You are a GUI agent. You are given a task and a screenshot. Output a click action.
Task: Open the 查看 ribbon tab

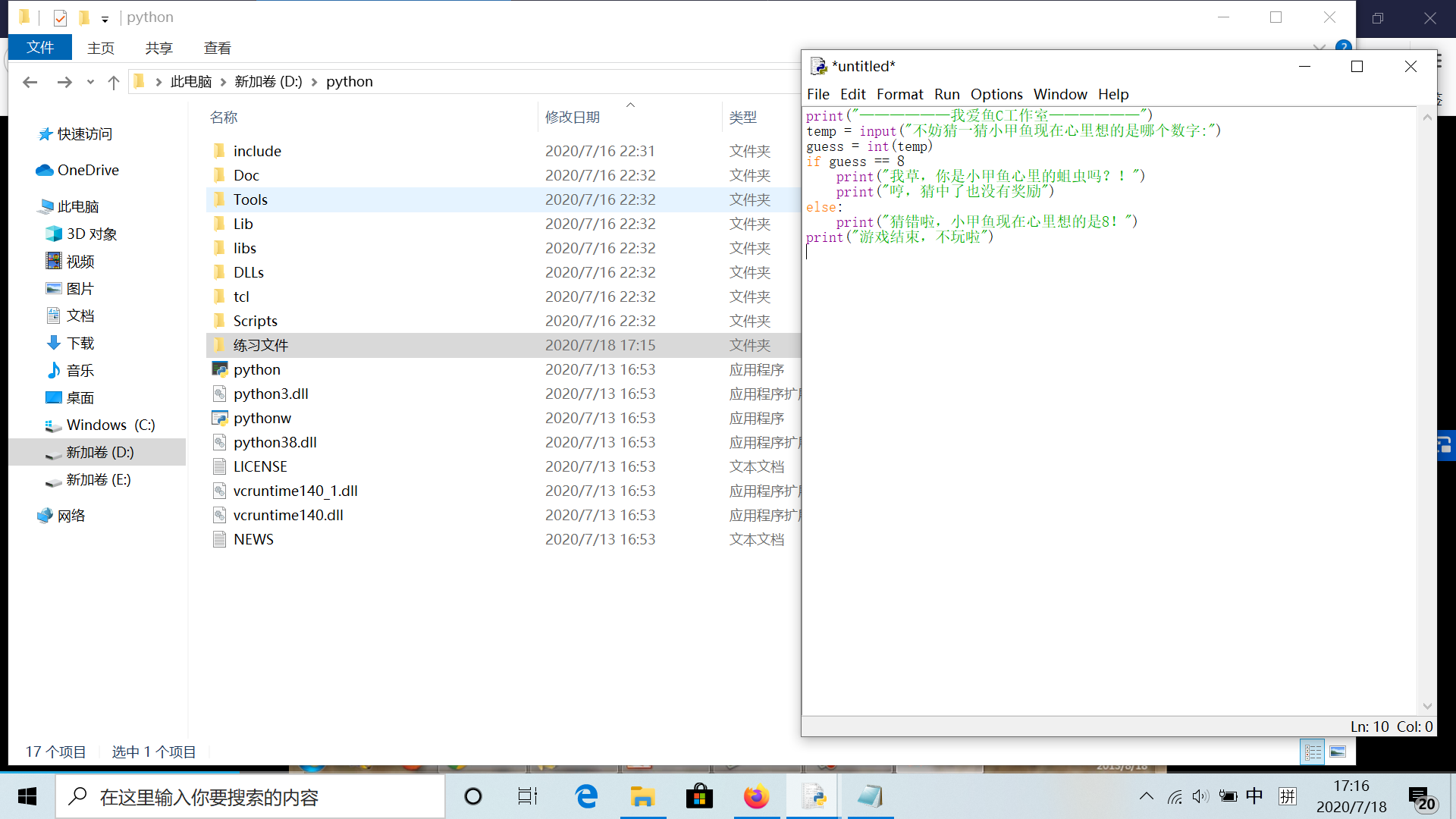tap(218, 48)
